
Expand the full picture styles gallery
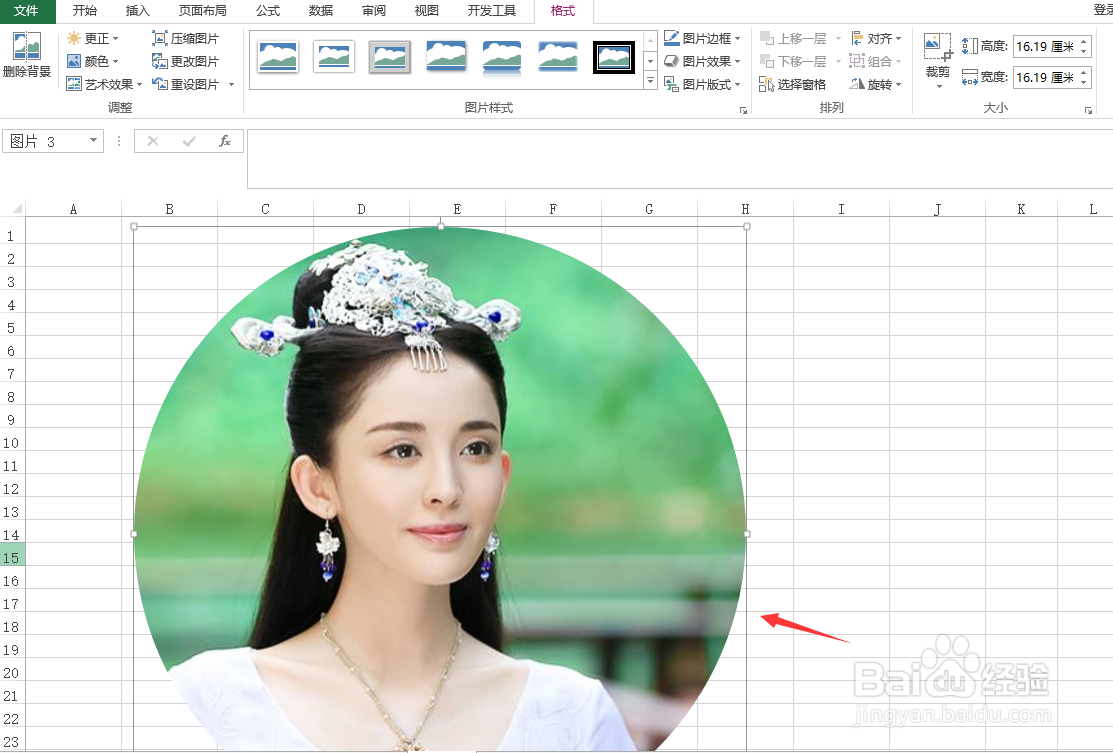[x=650, y=80]
